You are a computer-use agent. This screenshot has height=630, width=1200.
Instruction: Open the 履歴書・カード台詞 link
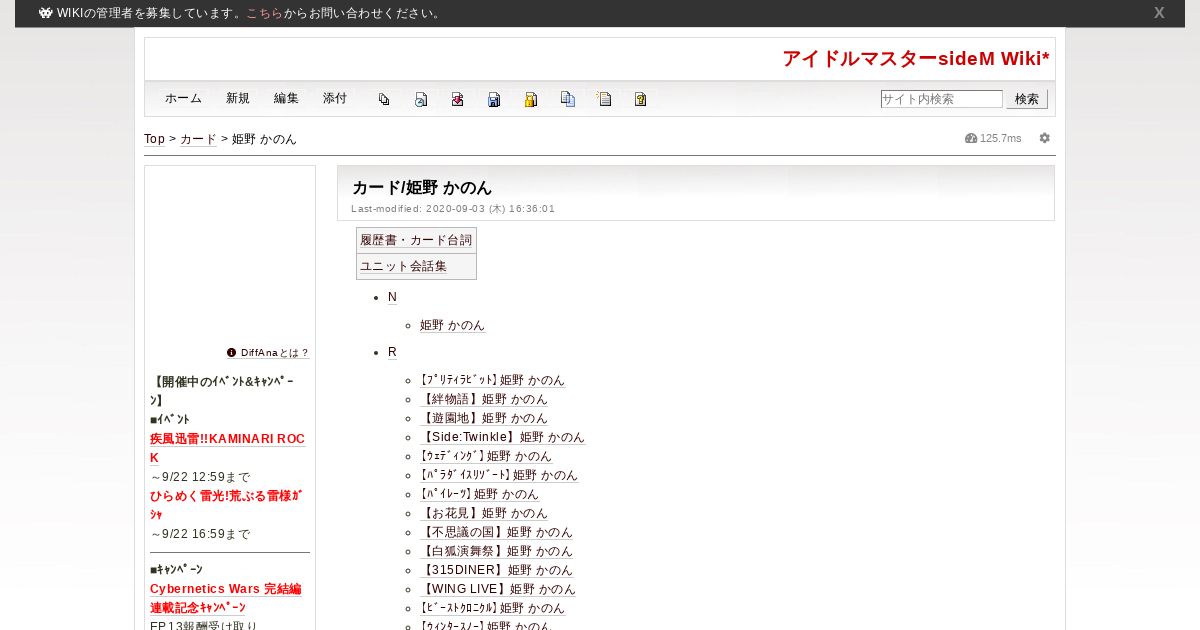pos(416,240)
